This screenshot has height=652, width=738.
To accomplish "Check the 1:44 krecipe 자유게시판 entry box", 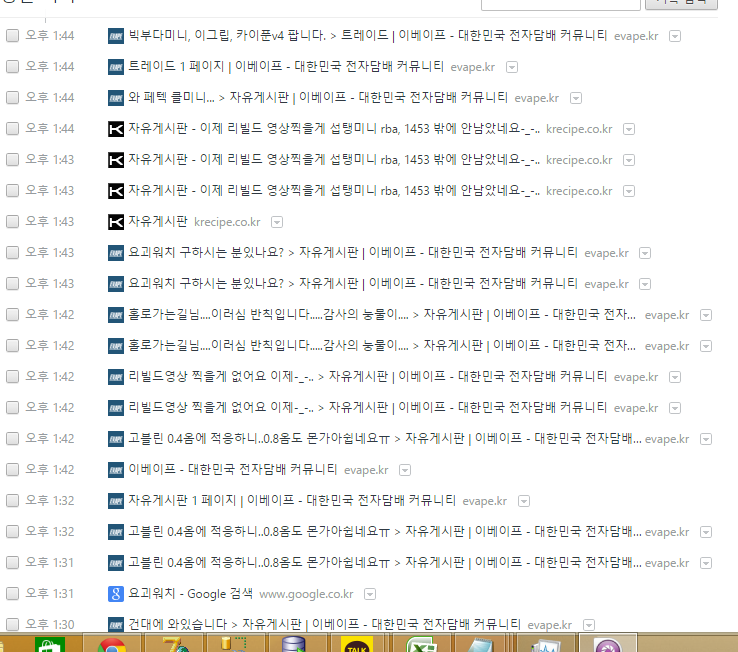I will coord(12,129).
